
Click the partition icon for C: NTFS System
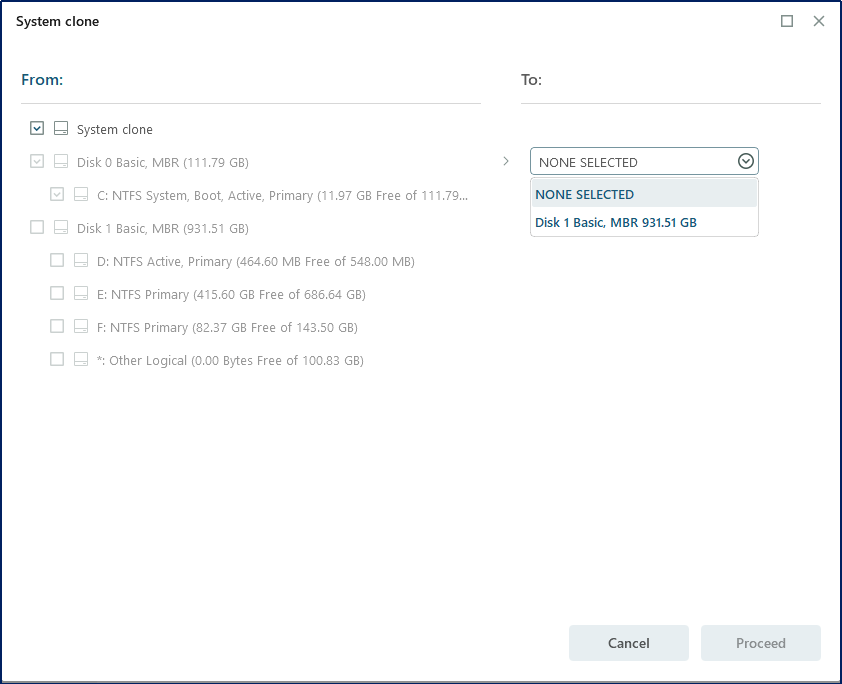click(81, 194)
